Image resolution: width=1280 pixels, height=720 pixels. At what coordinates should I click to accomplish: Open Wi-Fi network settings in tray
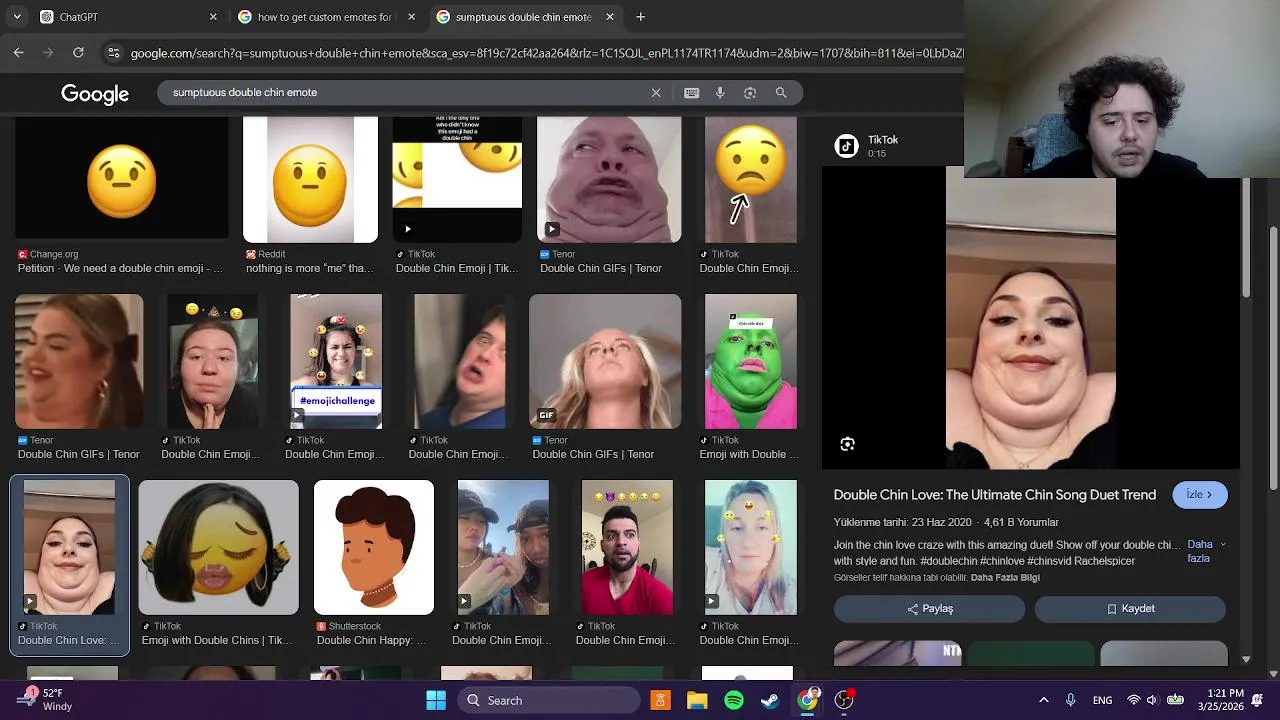coord(1133,700)
